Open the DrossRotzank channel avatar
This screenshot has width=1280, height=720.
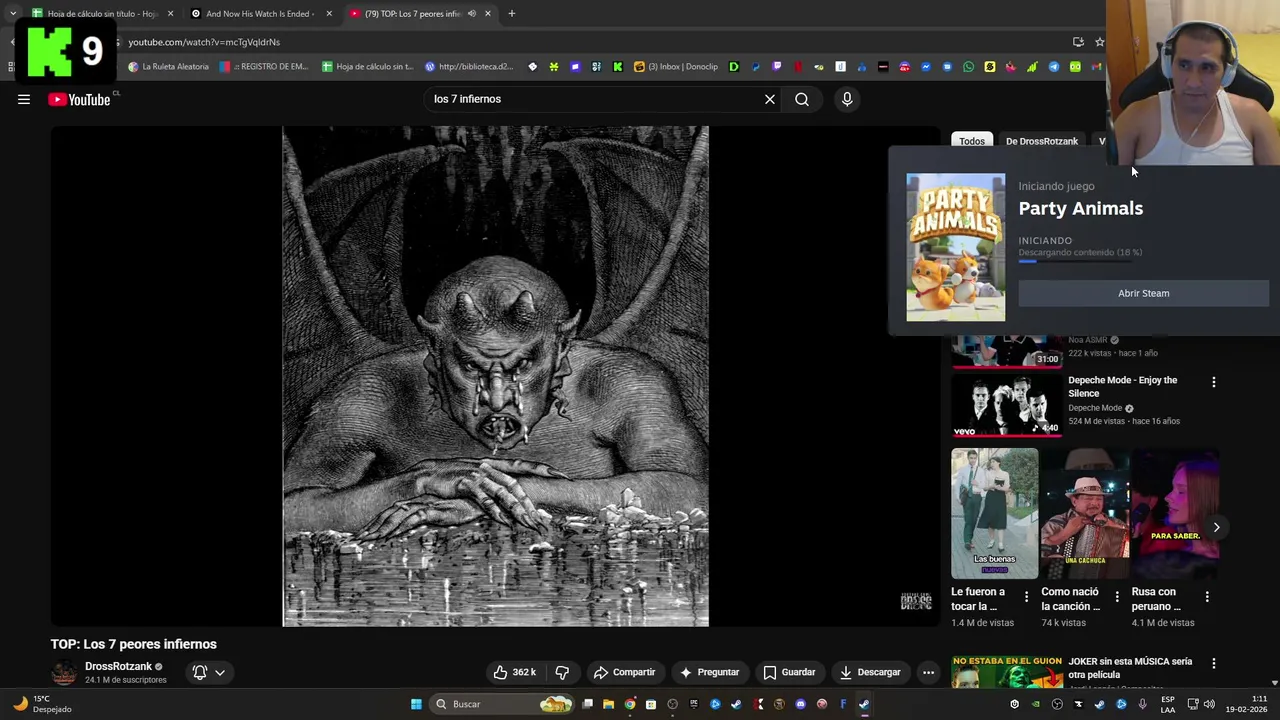(64, 672)
